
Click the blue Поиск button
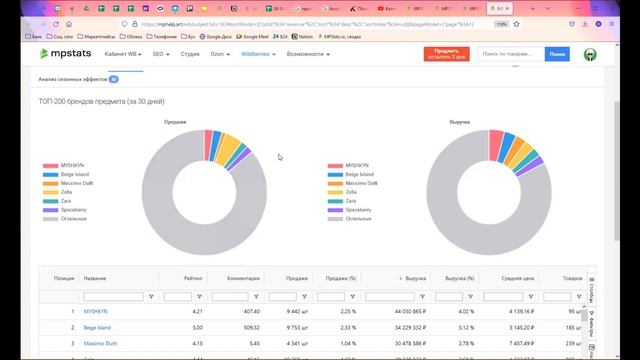point(557,54)
